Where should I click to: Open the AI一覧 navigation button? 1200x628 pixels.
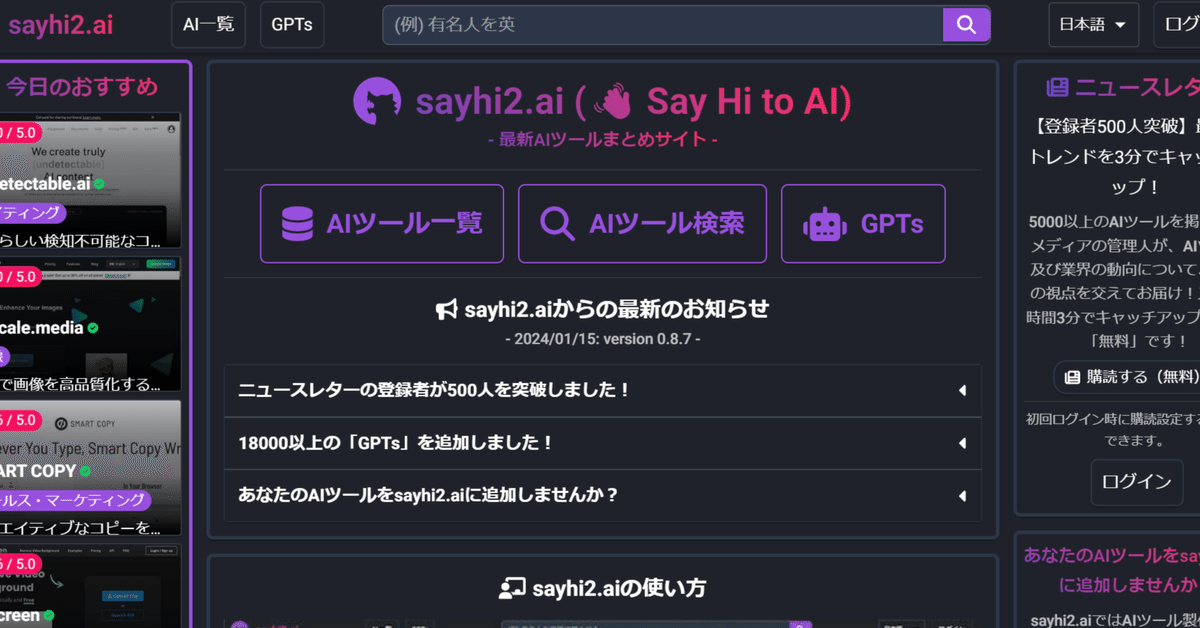pos(208,25)
